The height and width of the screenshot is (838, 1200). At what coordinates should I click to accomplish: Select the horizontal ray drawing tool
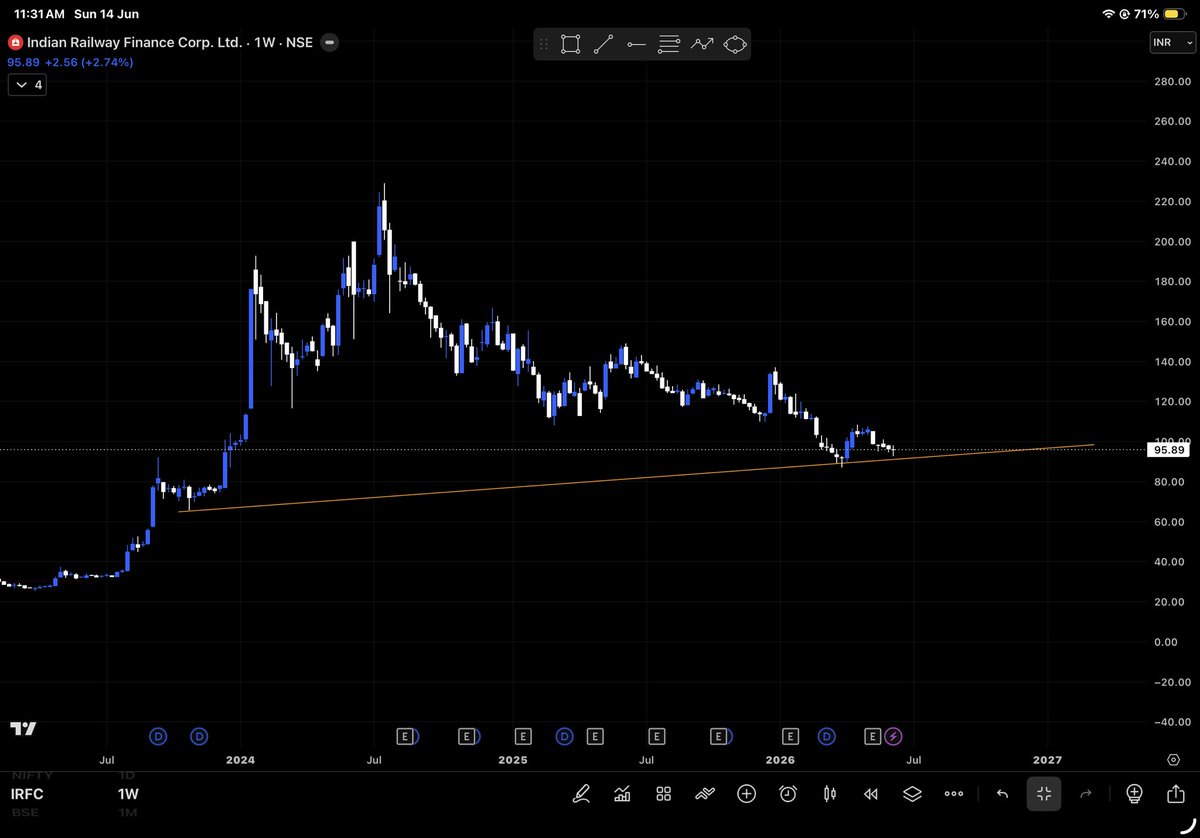pyautogui.click(x=636, y=44)
